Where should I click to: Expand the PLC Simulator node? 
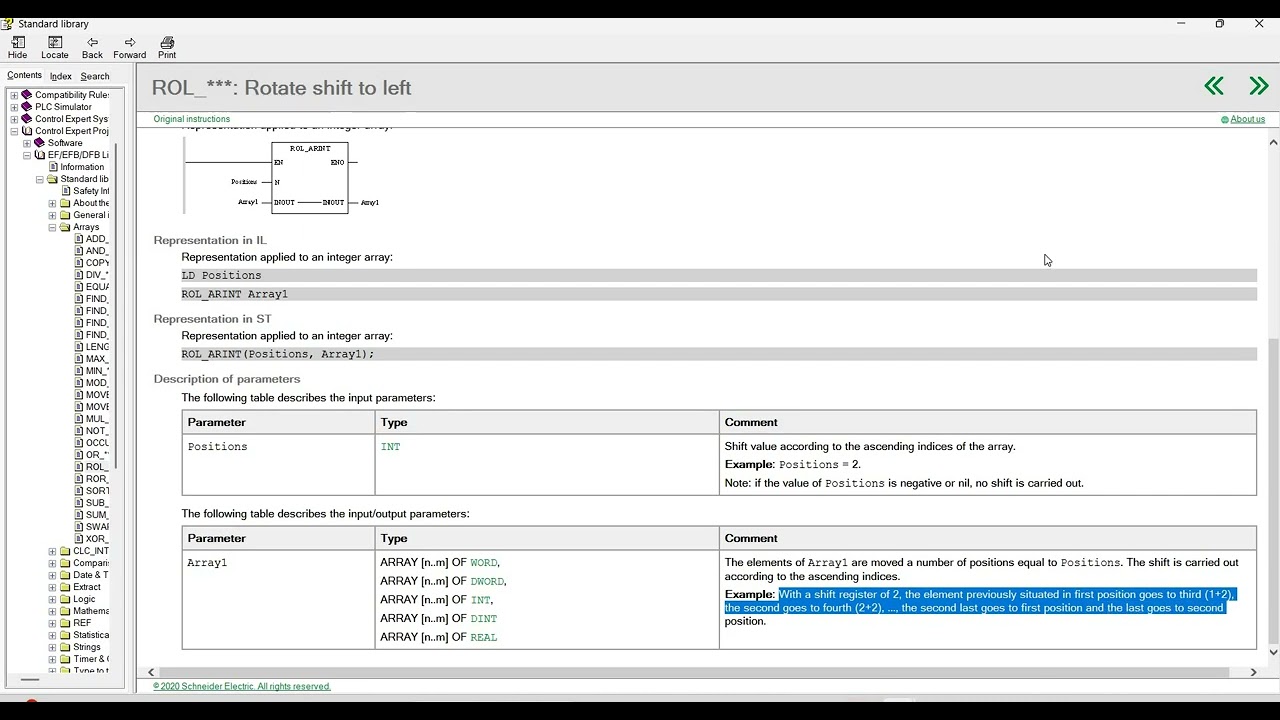tap(14, 107)
